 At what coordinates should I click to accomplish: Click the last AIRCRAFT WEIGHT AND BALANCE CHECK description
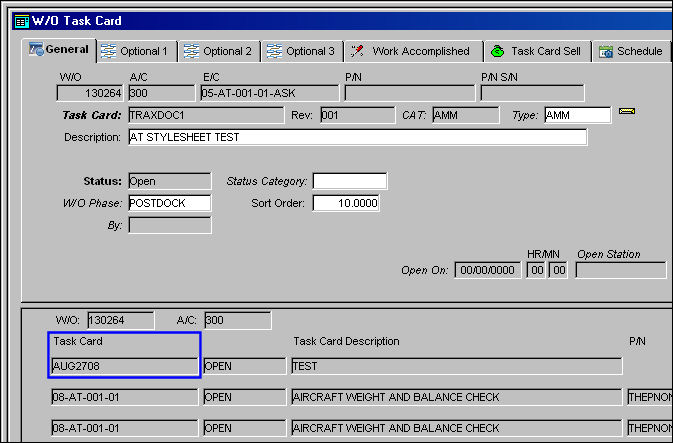pos(457,428)
